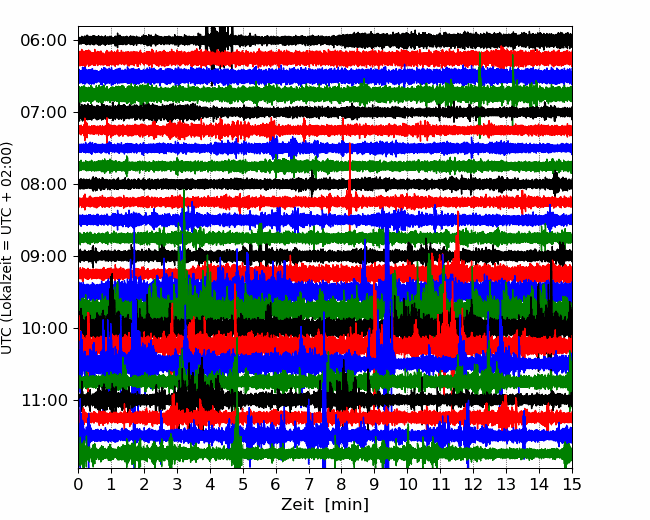Viewport: 650px width, 520px height.
Task: Click the x-axis tick label 0
Action: pos(78,484)
